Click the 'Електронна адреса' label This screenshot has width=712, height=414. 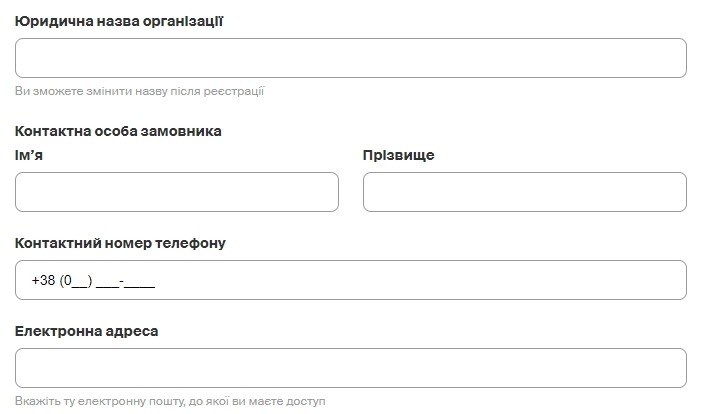pos(87,331)
